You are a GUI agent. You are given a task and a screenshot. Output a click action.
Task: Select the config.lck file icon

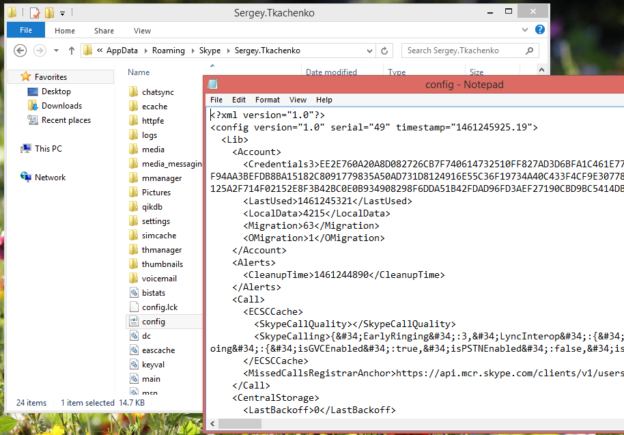(x=134, y=307)
